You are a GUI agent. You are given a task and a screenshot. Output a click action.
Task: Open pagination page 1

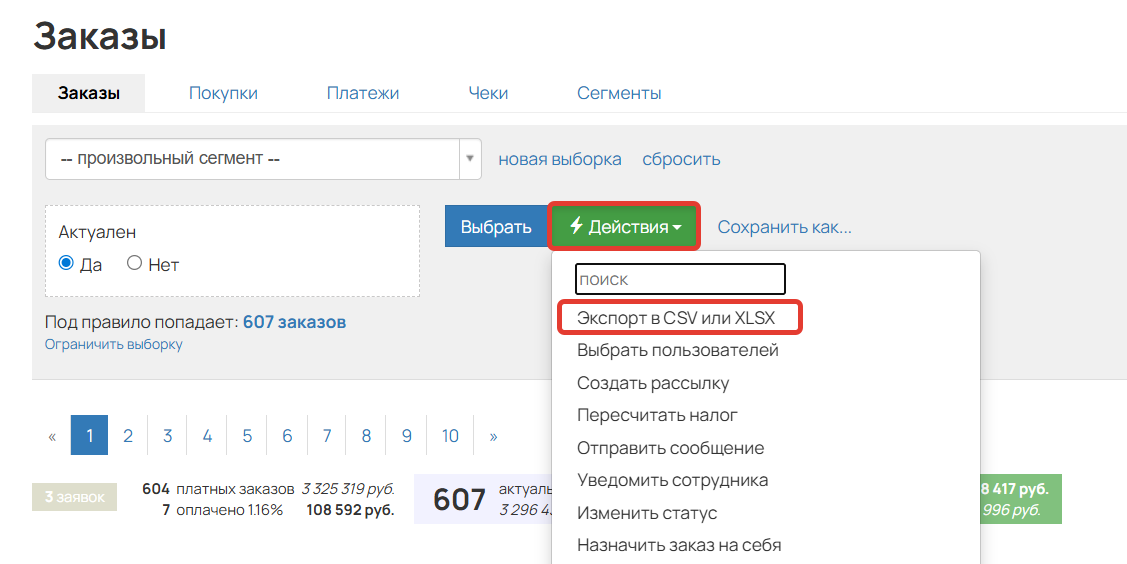tap(89, 435)
